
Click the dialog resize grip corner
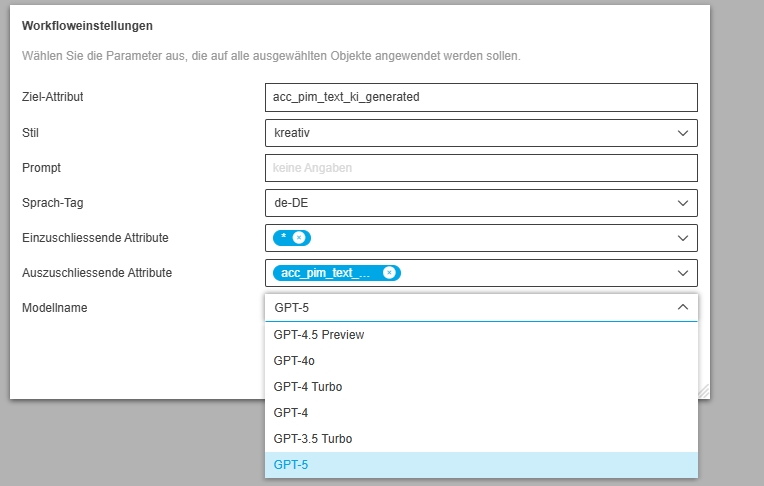click(x=704, y=392)
